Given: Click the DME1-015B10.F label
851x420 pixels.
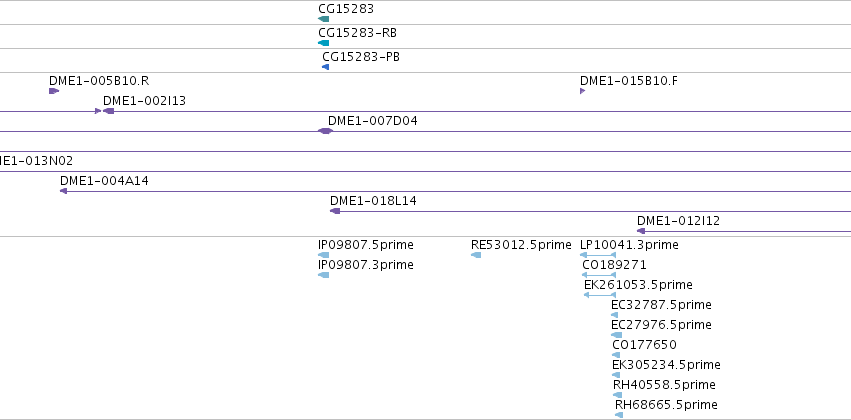Looking at the screenshot, I should [x=628, y=81].
